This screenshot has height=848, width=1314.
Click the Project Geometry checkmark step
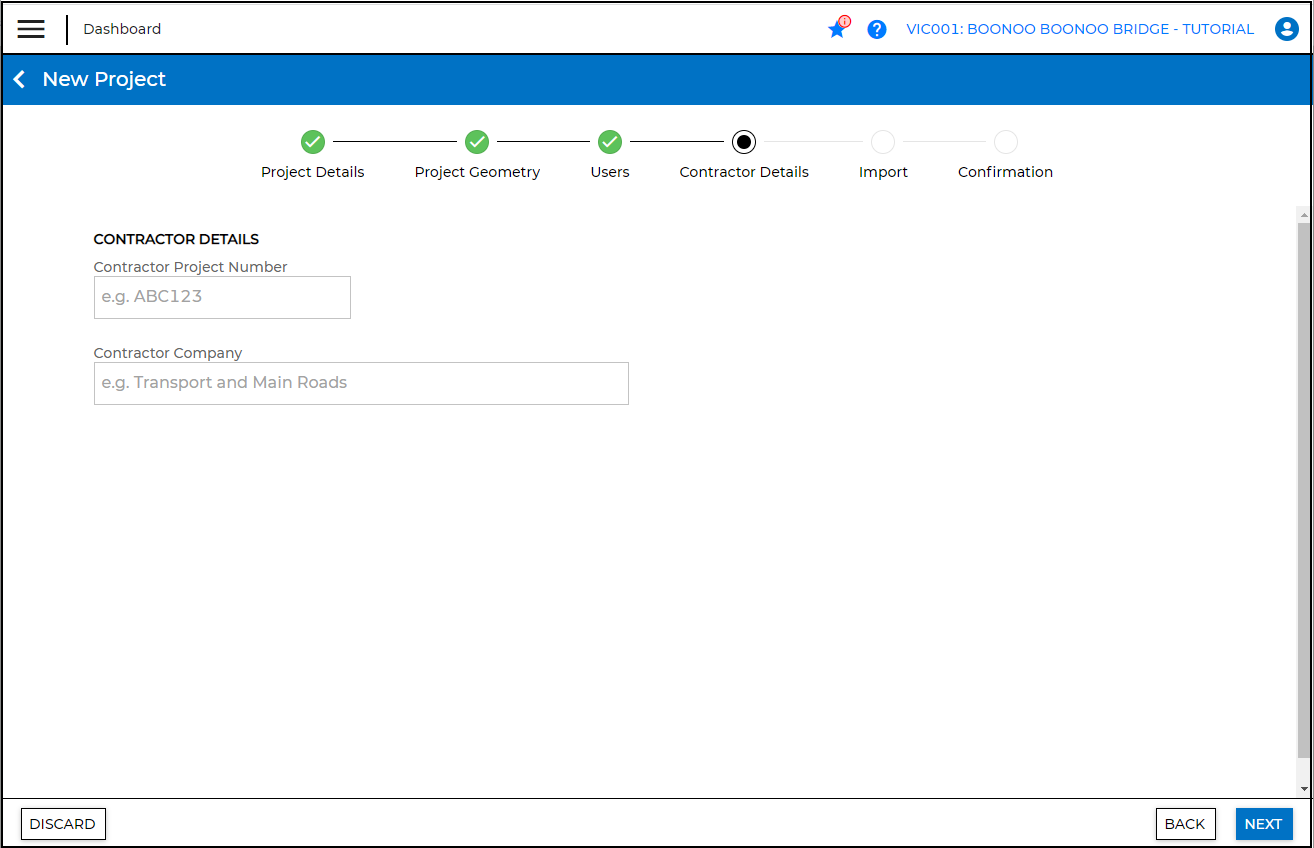477,142
